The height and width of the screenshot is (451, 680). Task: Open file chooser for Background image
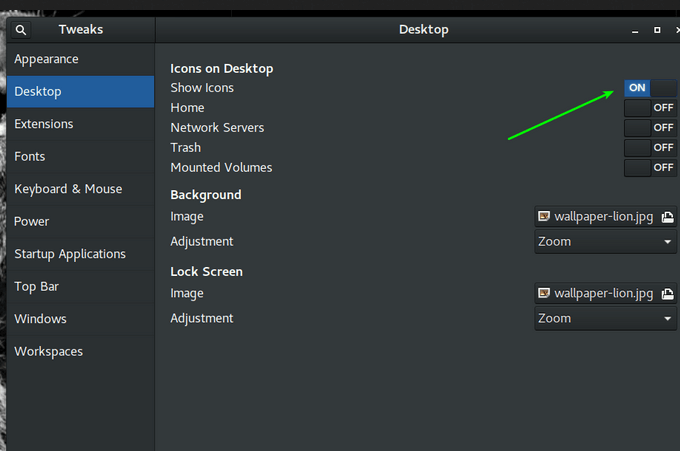667,216
